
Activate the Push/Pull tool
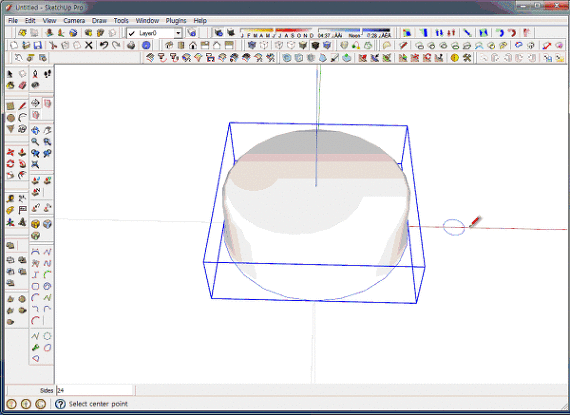pos(23,152)
